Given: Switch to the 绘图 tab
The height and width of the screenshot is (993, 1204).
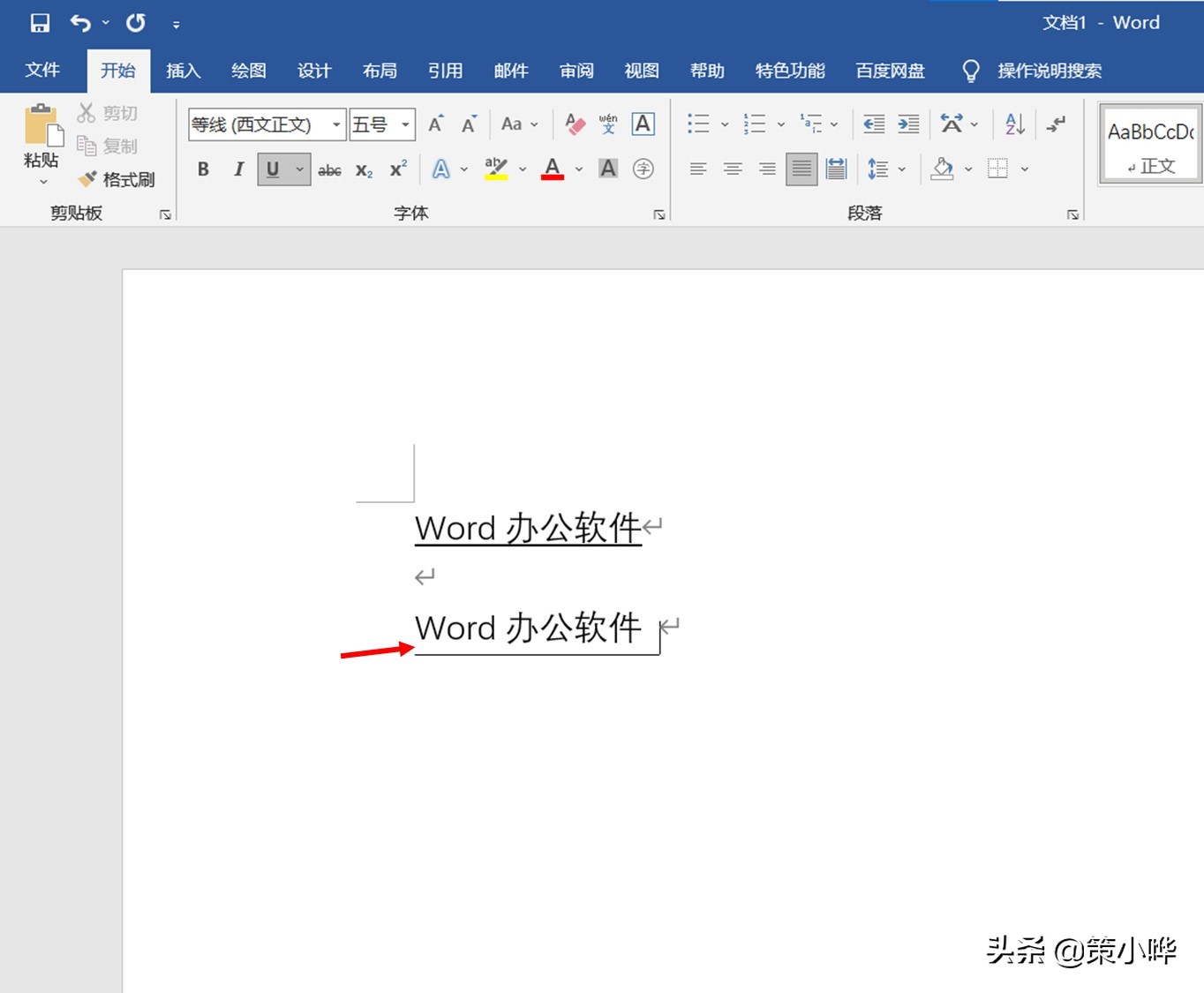Looking at the screenshot, I should click(249, 71).
